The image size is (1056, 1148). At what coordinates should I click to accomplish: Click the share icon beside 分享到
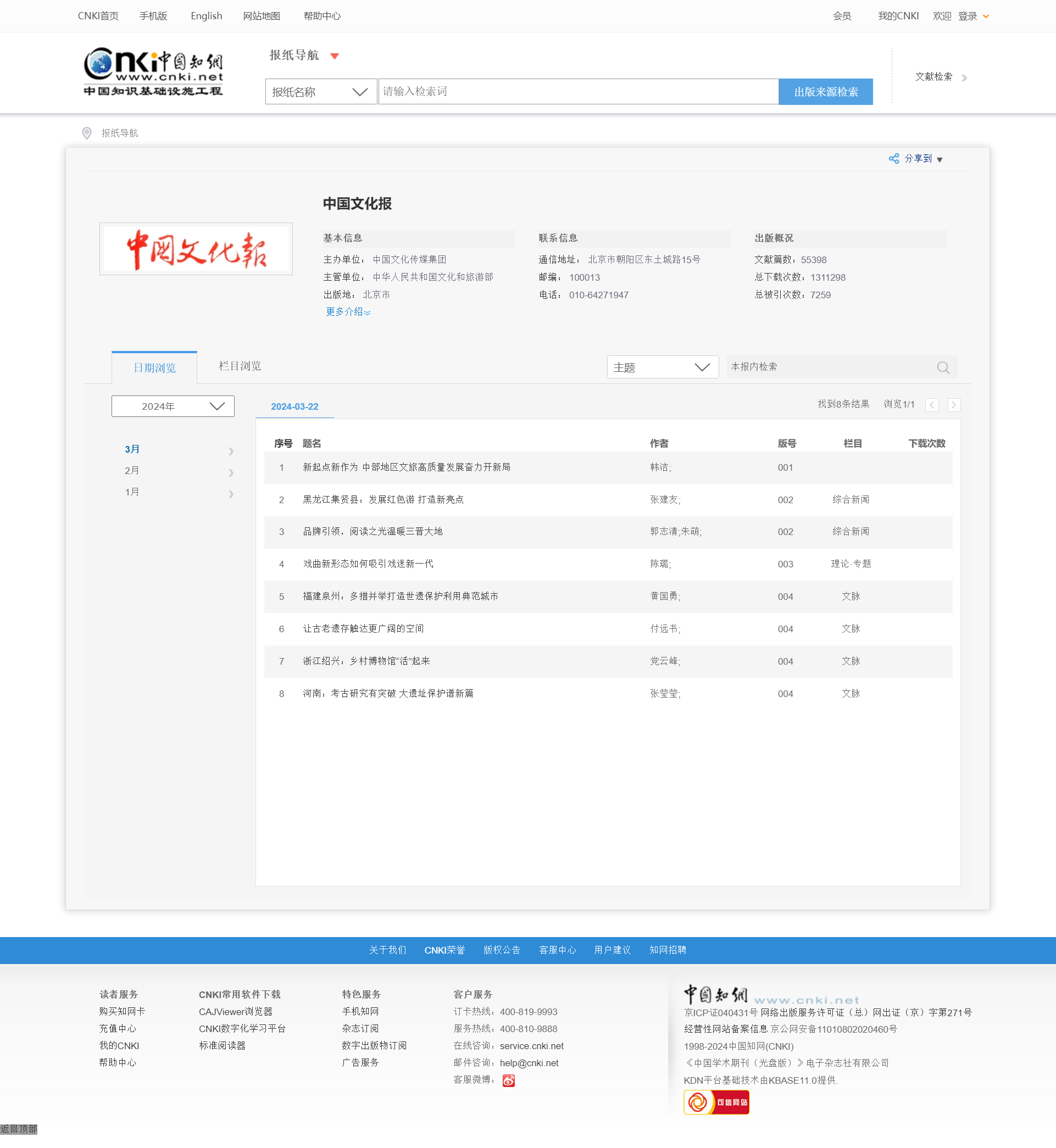coord(894,158)
